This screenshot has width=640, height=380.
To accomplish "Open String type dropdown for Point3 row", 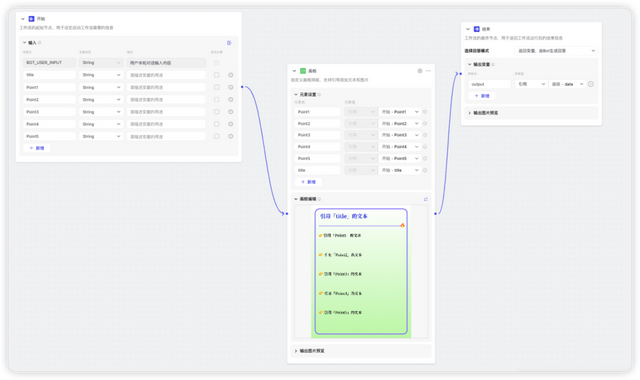I will pos(101,112).
